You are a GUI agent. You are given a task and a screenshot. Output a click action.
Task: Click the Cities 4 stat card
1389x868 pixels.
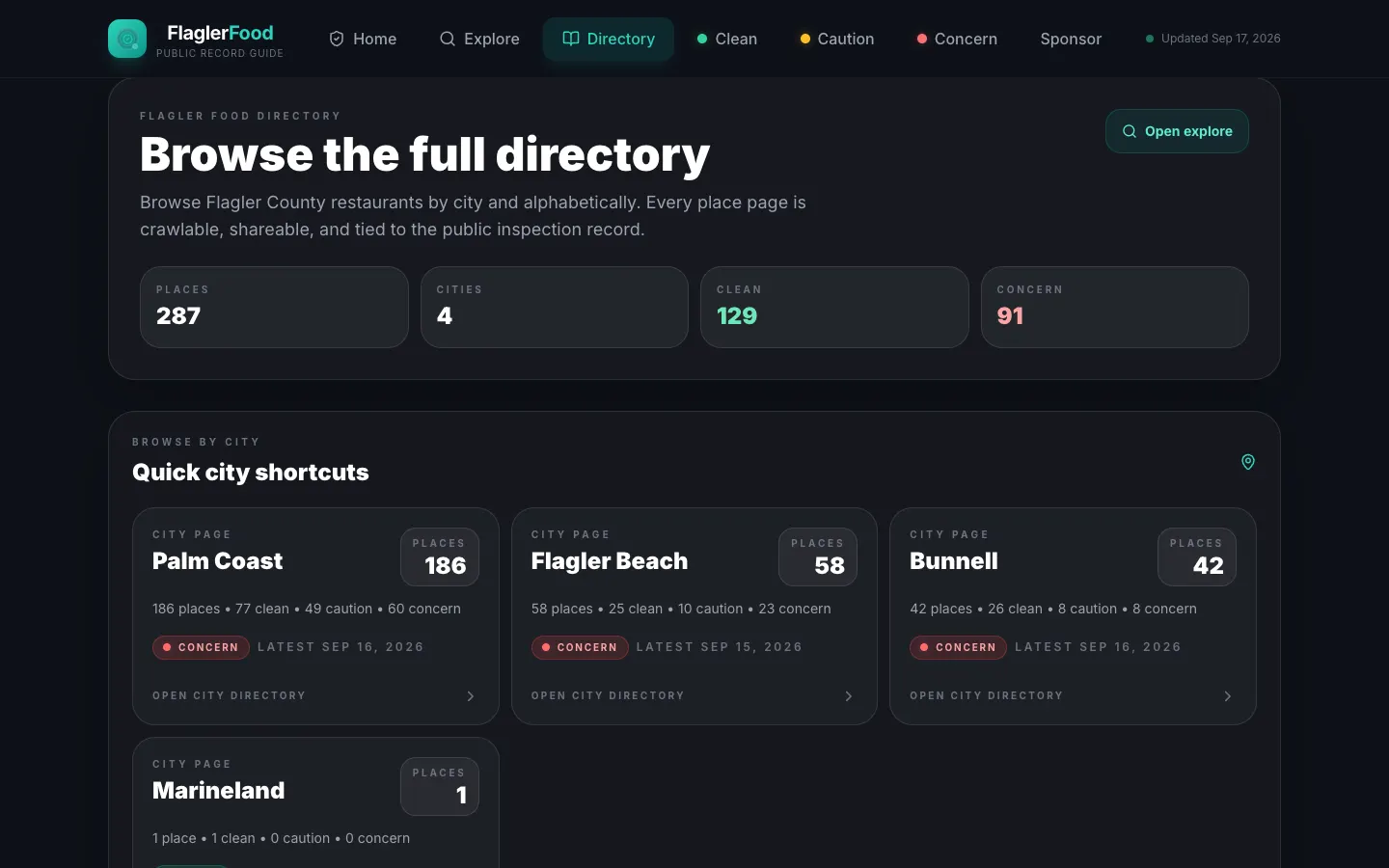(x=555, y=307)
